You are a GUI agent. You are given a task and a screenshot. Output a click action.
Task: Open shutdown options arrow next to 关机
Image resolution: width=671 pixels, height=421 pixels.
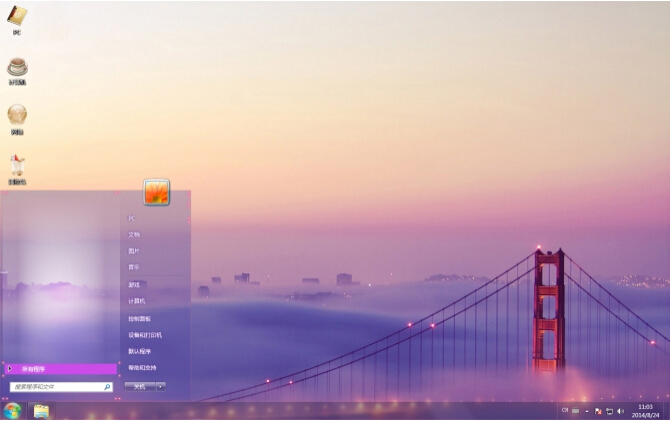pyautogui.click(x=161, y=386)
